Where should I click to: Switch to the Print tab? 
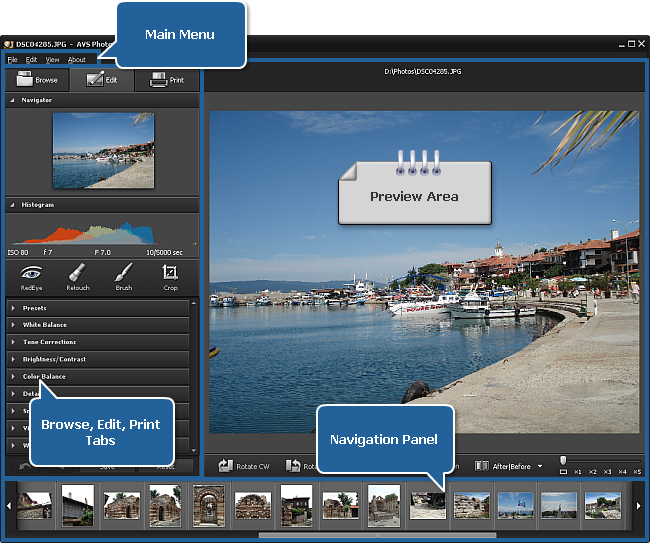click(166, 80)
